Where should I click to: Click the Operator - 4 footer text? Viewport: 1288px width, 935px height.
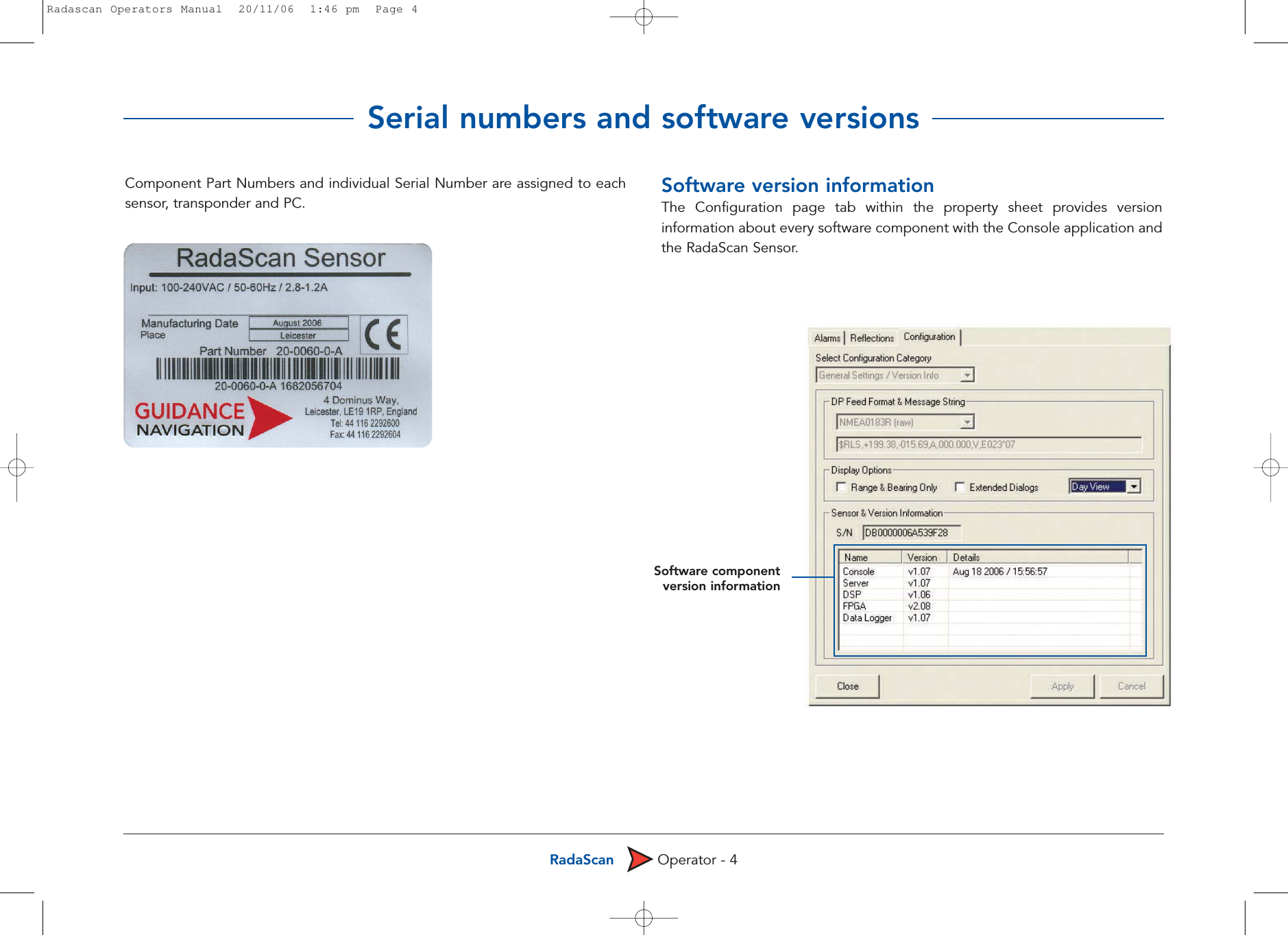[697, 860]
